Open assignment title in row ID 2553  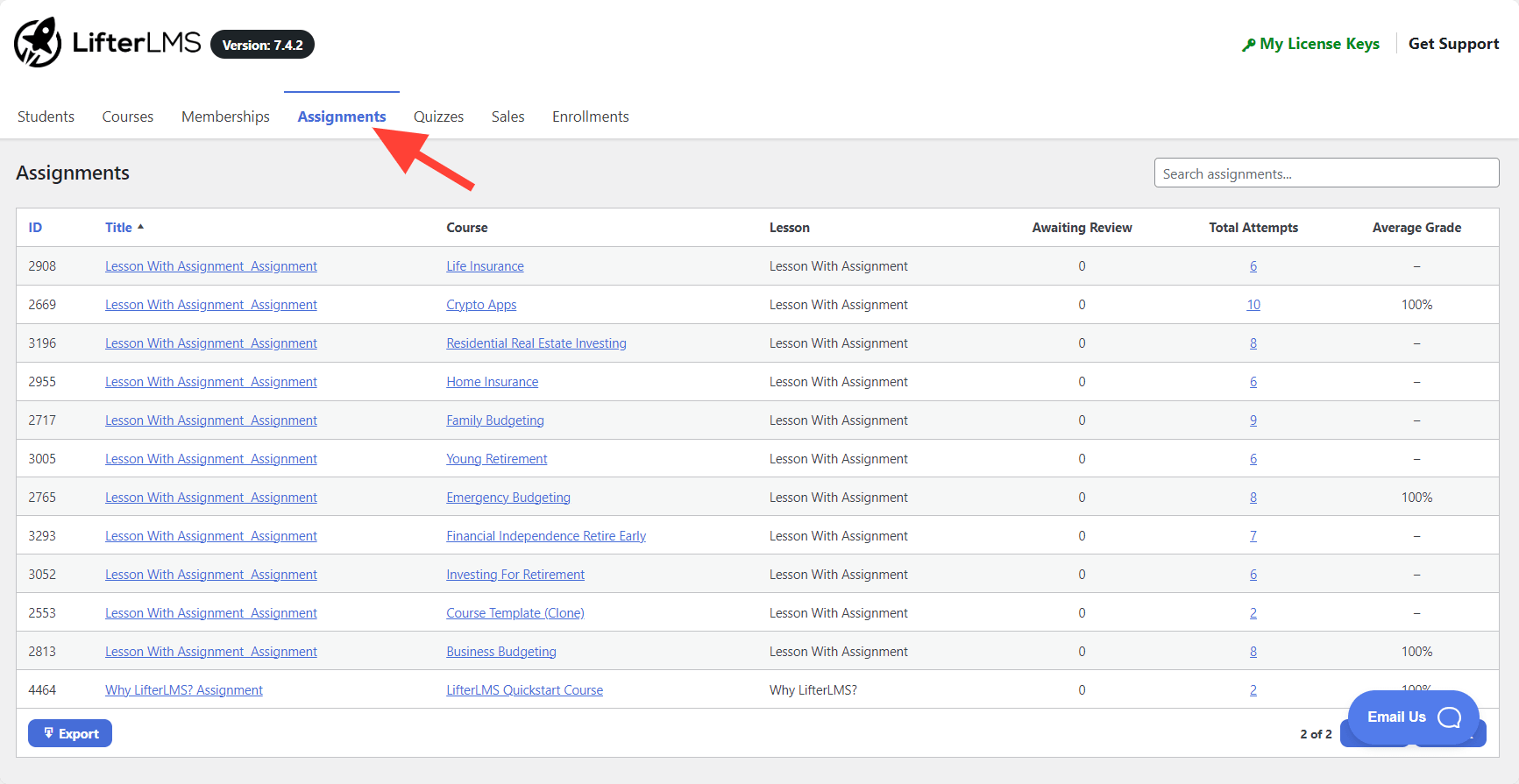coord(211,613)
